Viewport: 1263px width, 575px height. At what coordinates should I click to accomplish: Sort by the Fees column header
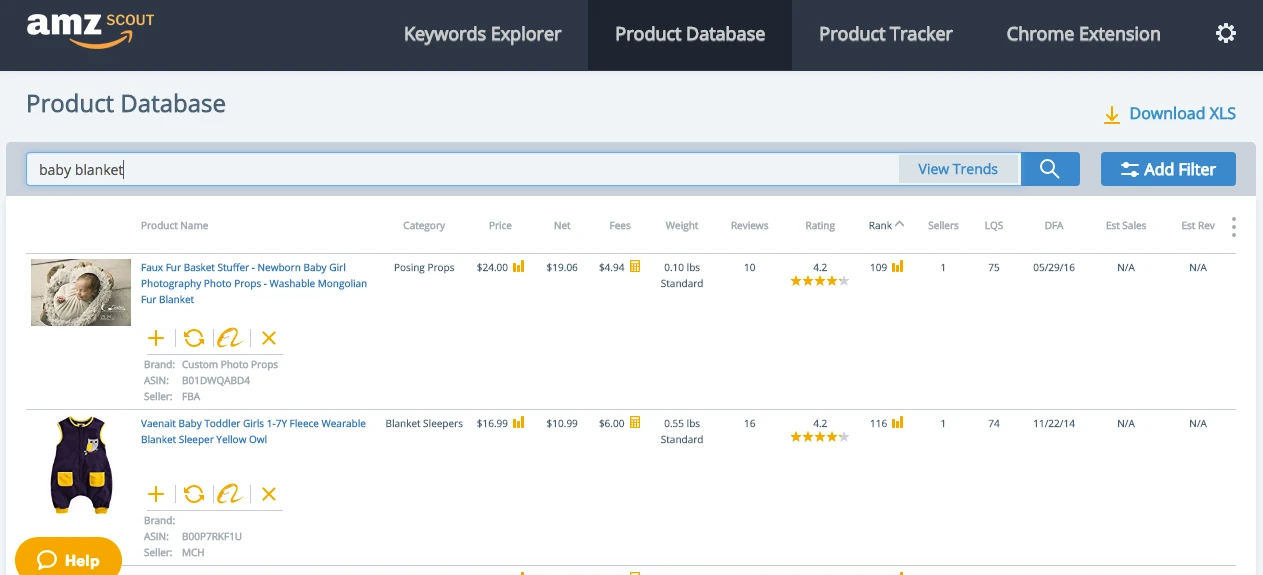coord(620,226)
